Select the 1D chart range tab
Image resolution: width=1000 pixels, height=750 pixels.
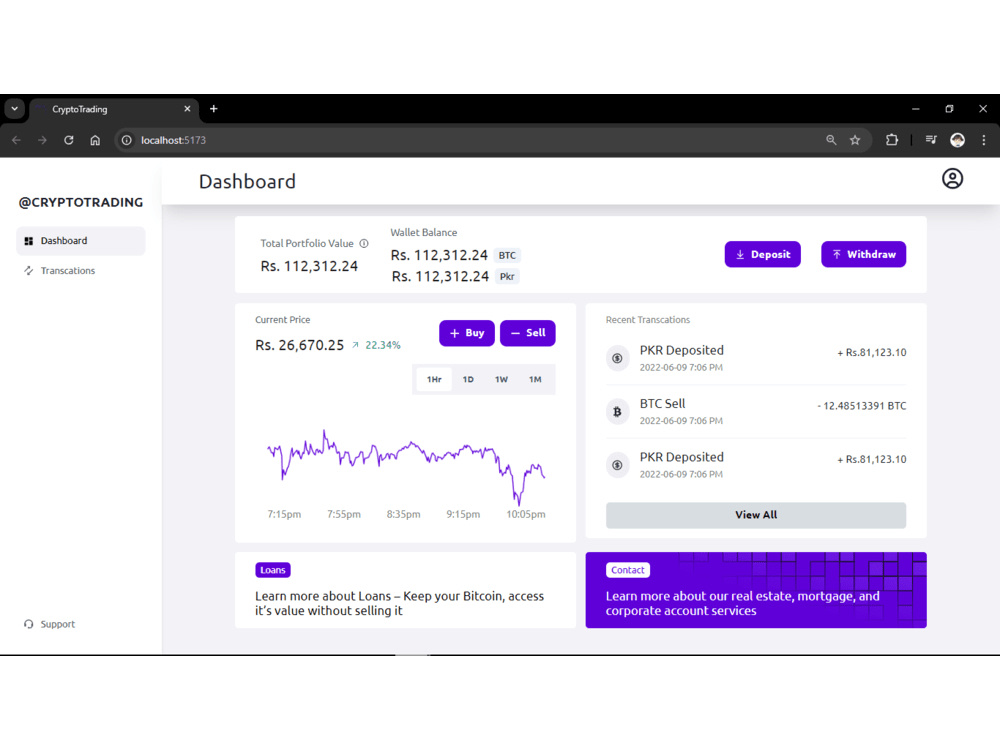click(x=468, y=379)
